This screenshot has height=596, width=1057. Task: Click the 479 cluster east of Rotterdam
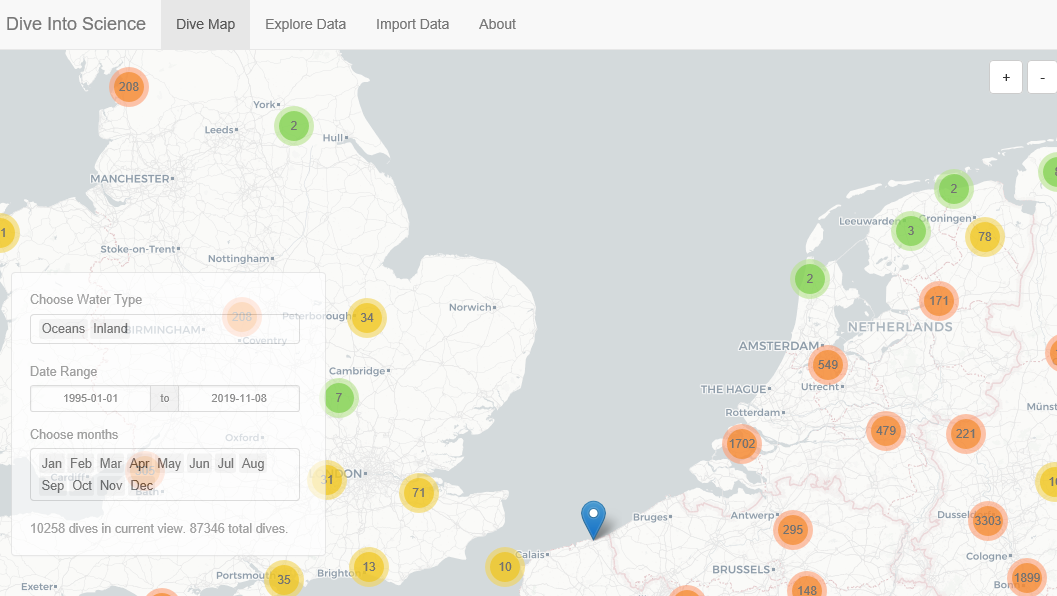(x=885, y=431)
